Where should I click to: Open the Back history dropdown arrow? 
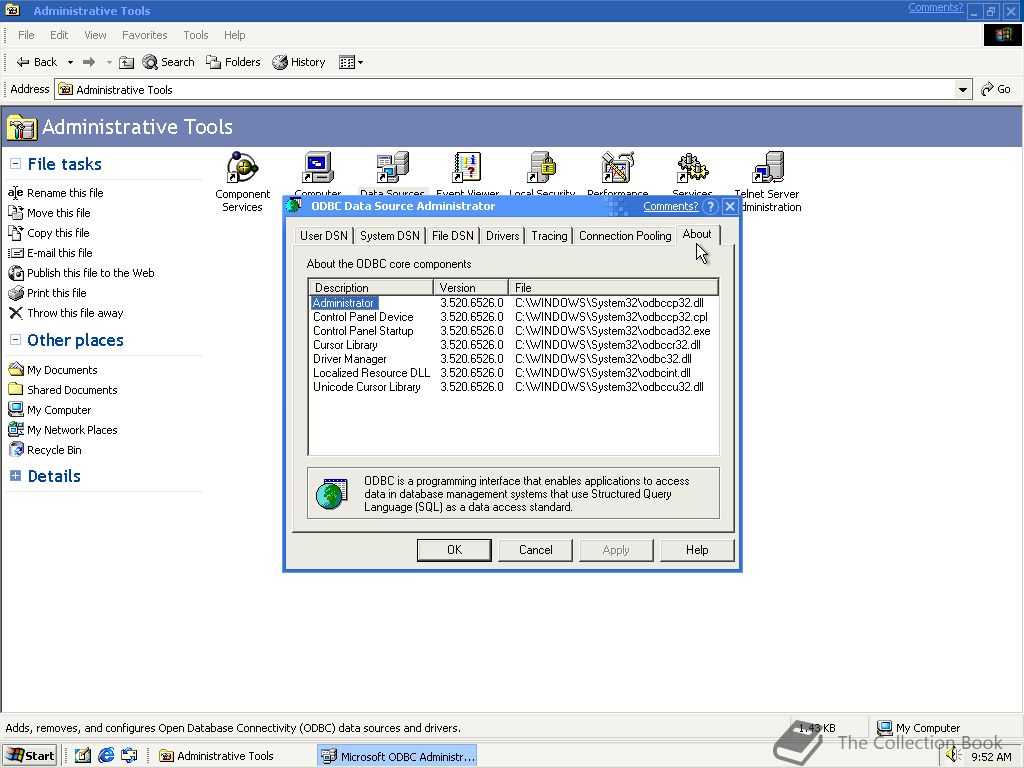tap(70, 63)
